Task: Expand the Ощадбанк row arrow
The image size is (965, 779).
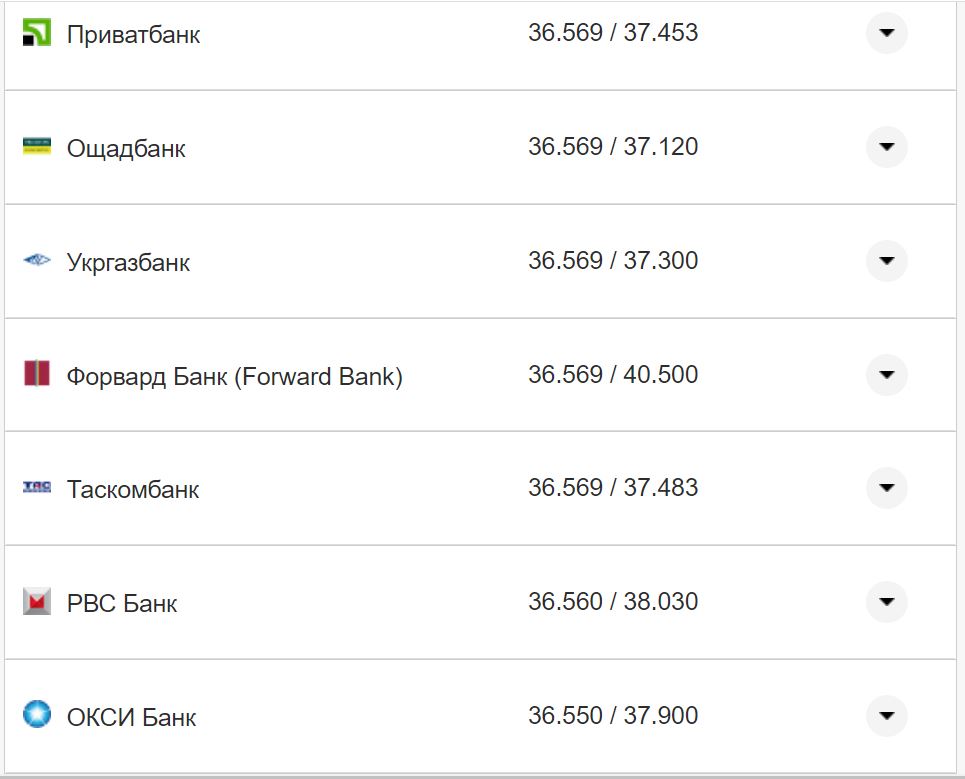Action: point(886,147)
